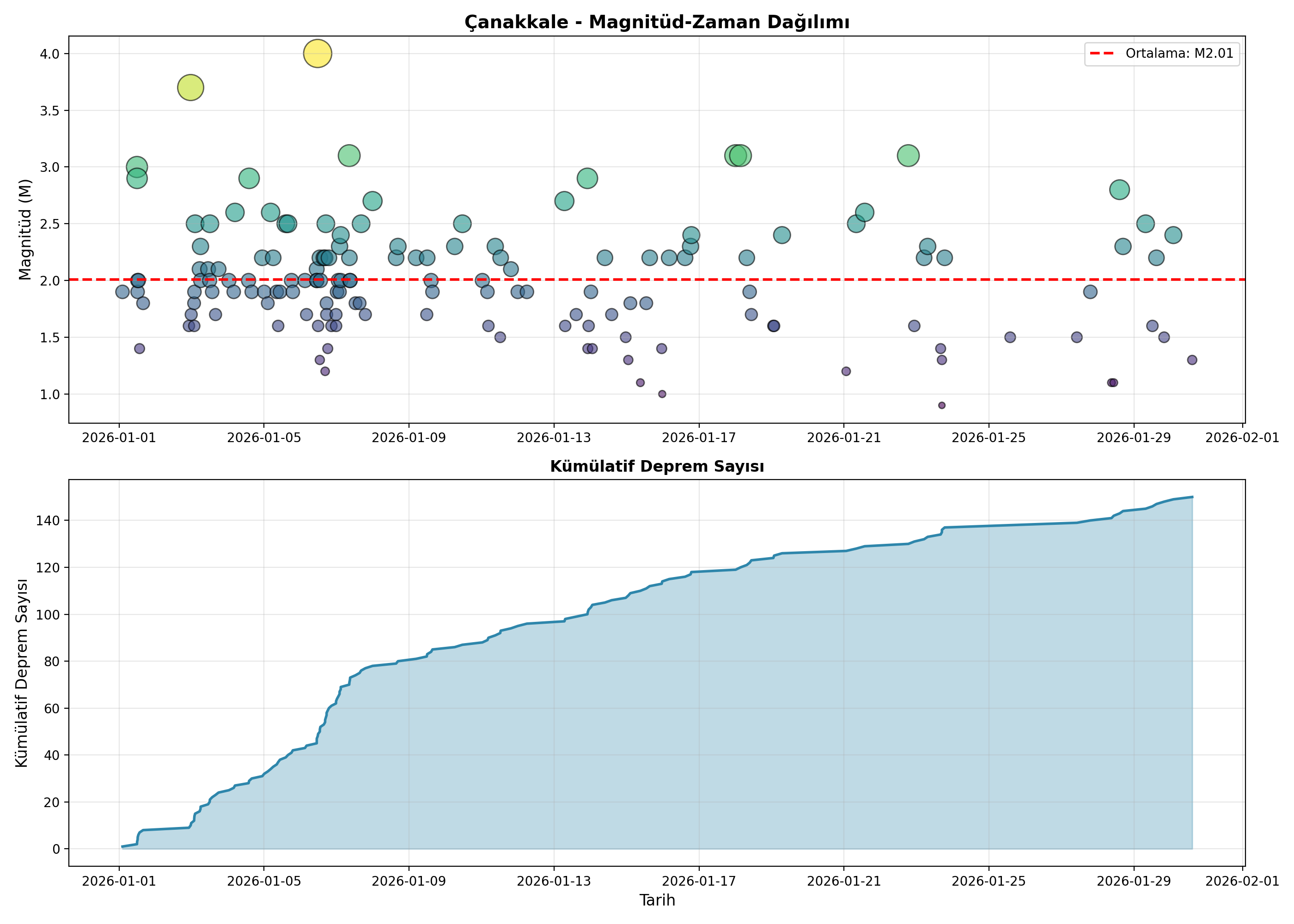Click "2026-01-01" under the magnitude scatter chart
This screenshot has height=924, width=1294.
(119, 438)
